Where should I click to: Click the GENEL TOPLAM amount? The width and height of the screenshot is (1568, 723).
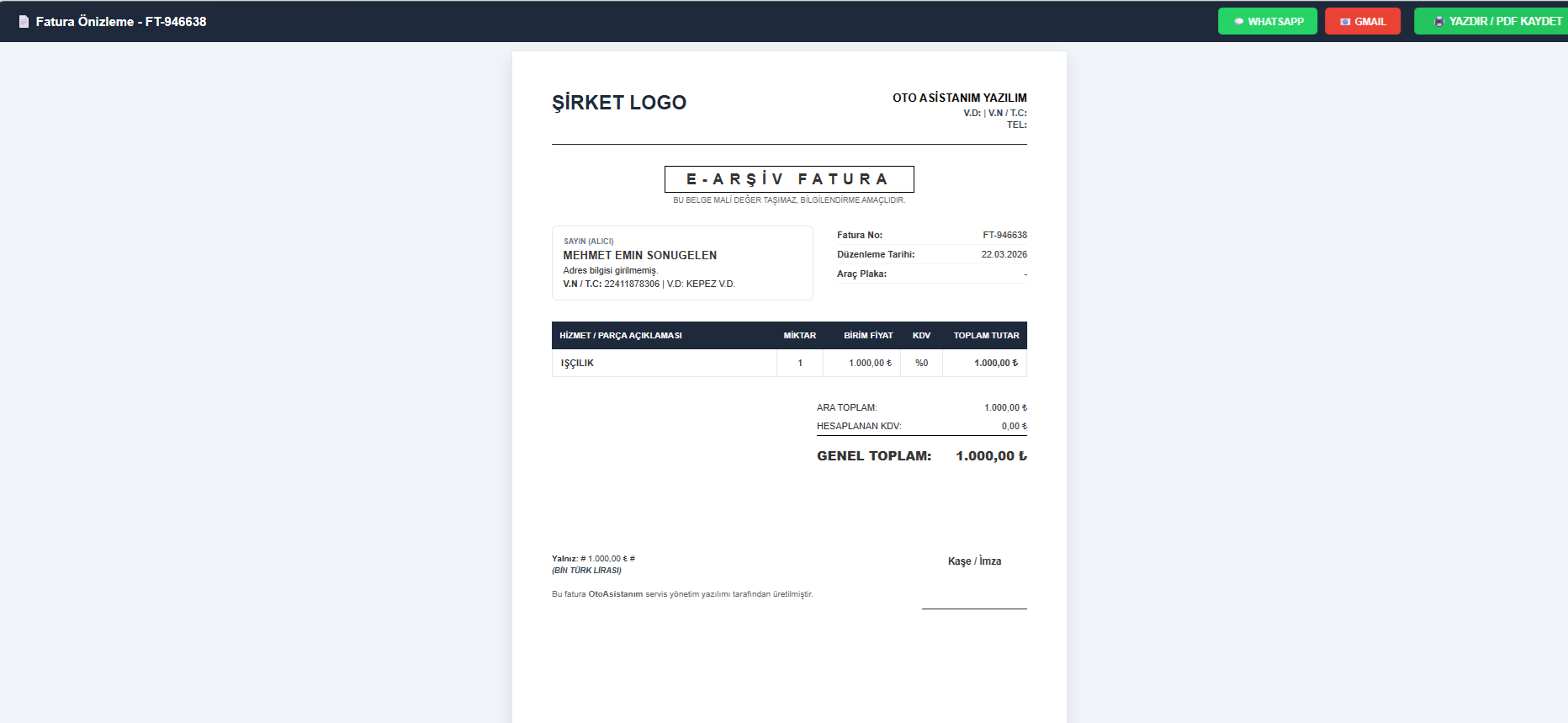[x=991, y=456]
